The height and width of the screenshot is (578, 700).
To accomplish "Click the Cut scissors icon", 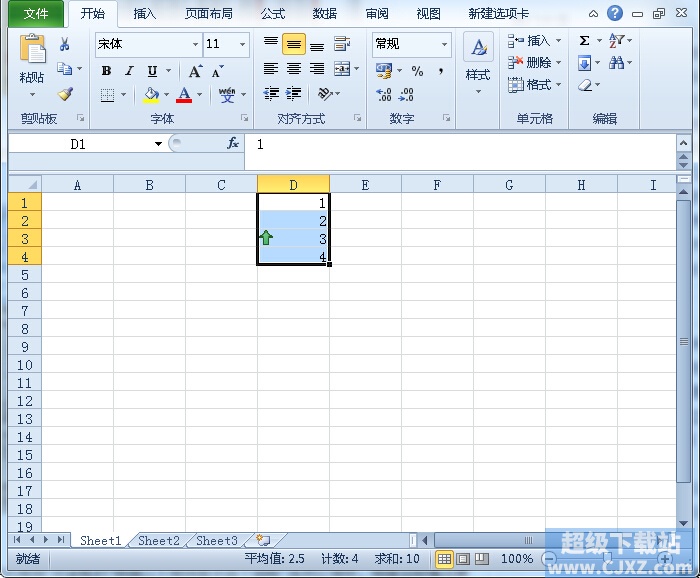I will coord(65,44).
